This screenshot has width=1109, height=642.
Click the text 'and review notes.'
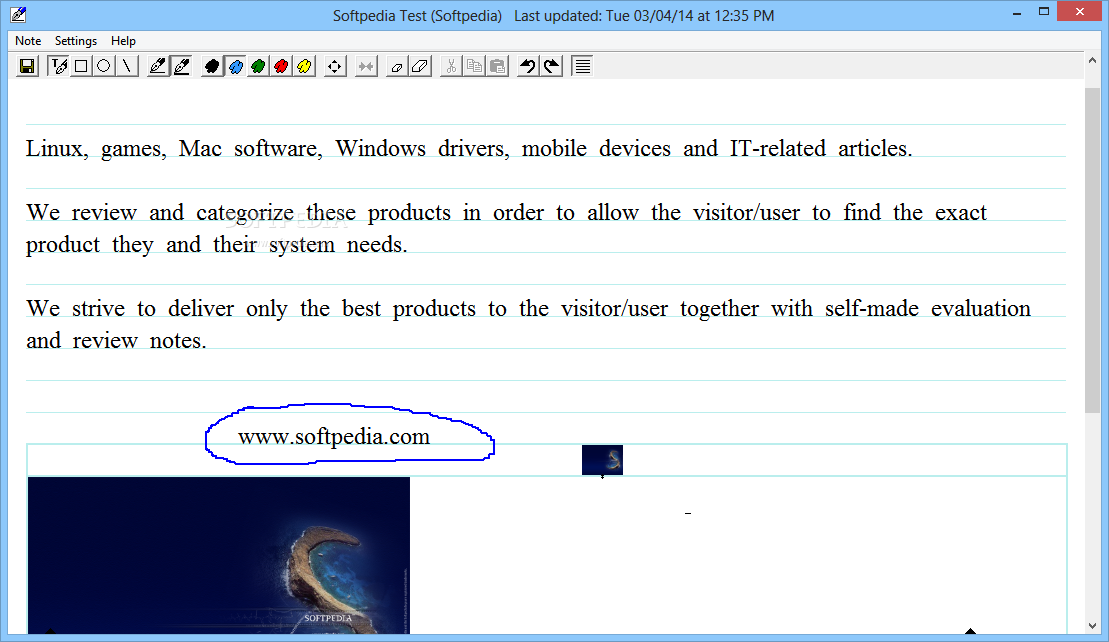point(116,341)
